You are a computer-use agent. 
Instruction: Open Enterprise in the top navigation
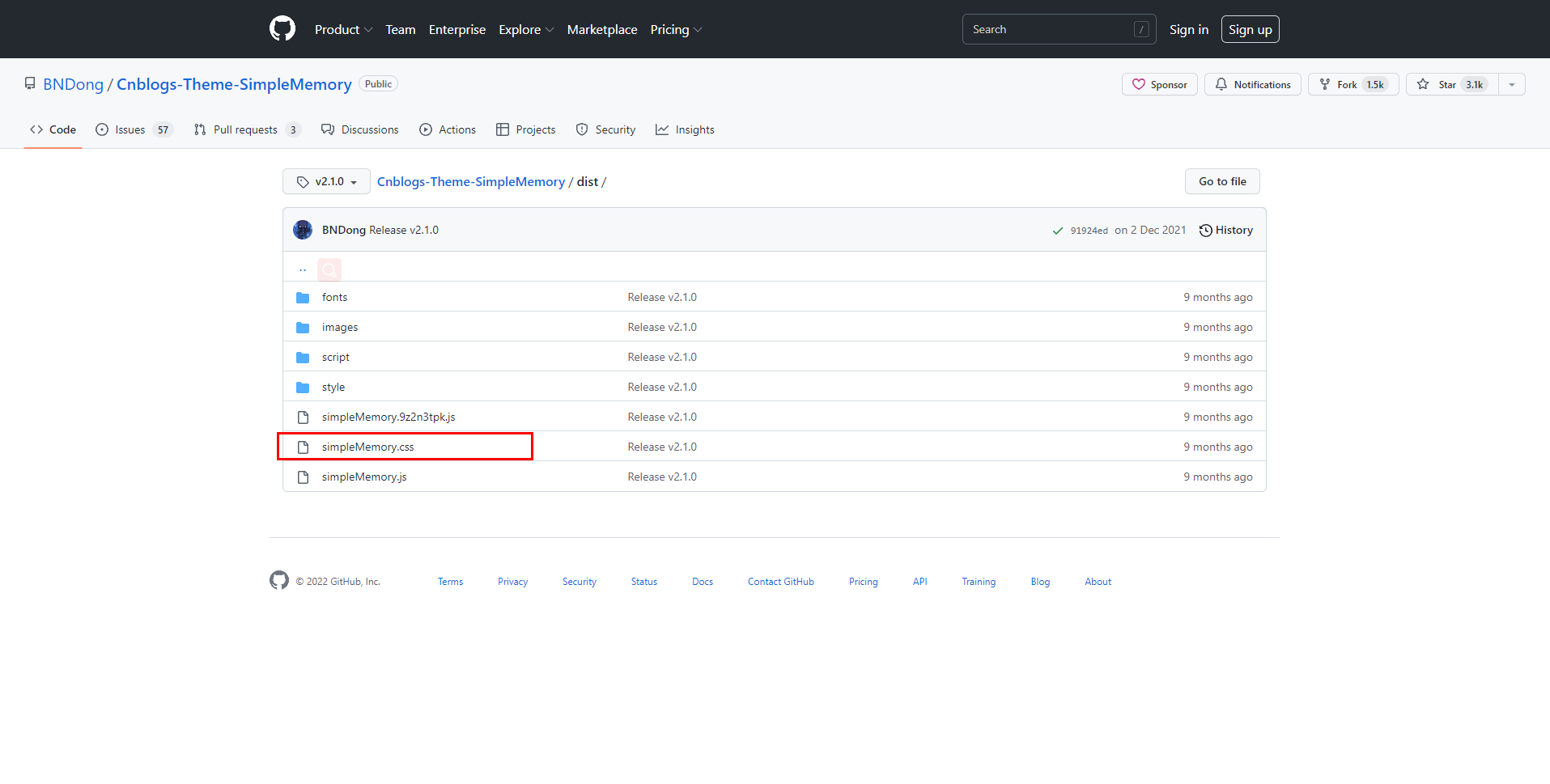pyautogui.click(x=457, y=29)
